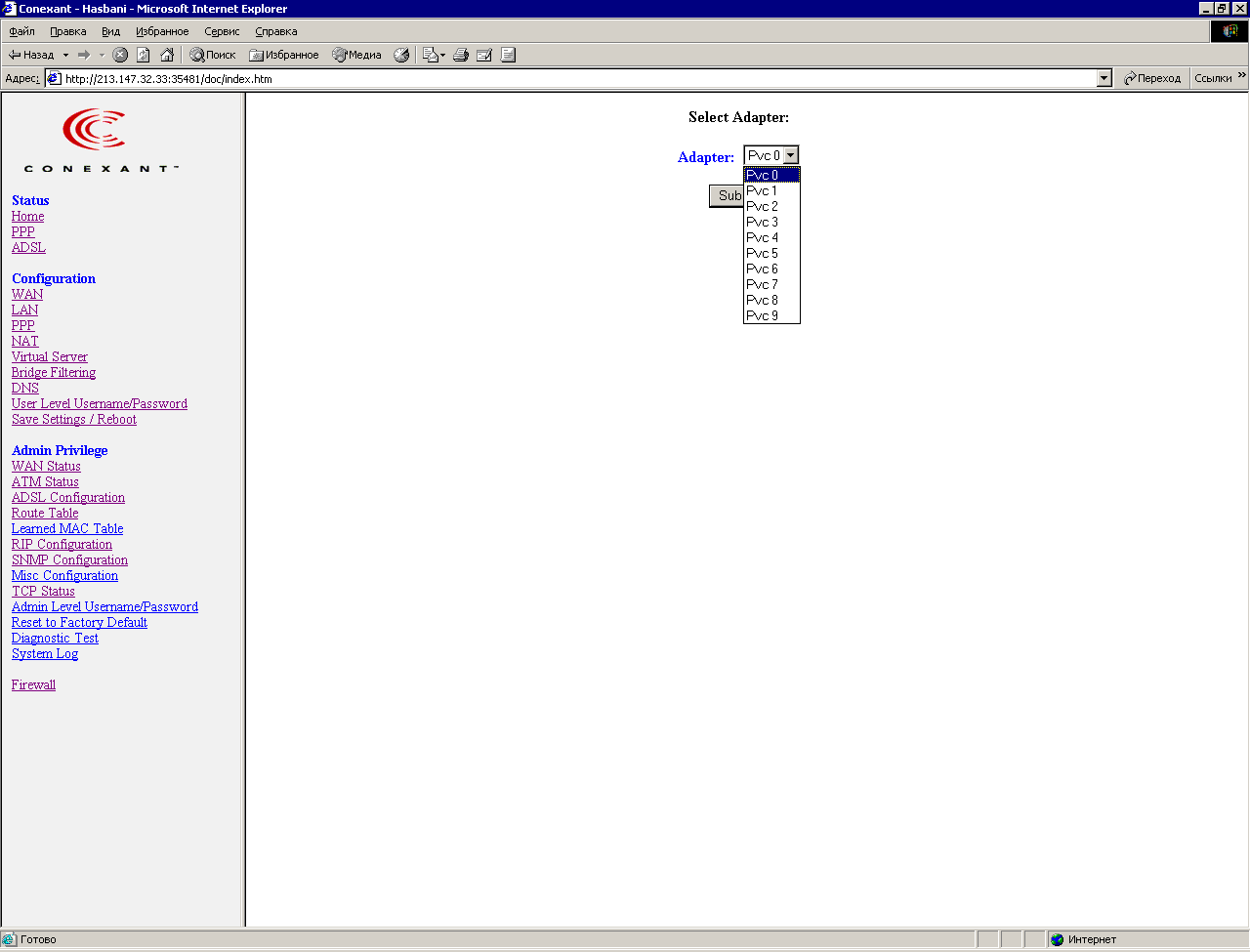Open the Virtual Server link
The width and height of the screenshot is (1250, 952).
point(50,356)
